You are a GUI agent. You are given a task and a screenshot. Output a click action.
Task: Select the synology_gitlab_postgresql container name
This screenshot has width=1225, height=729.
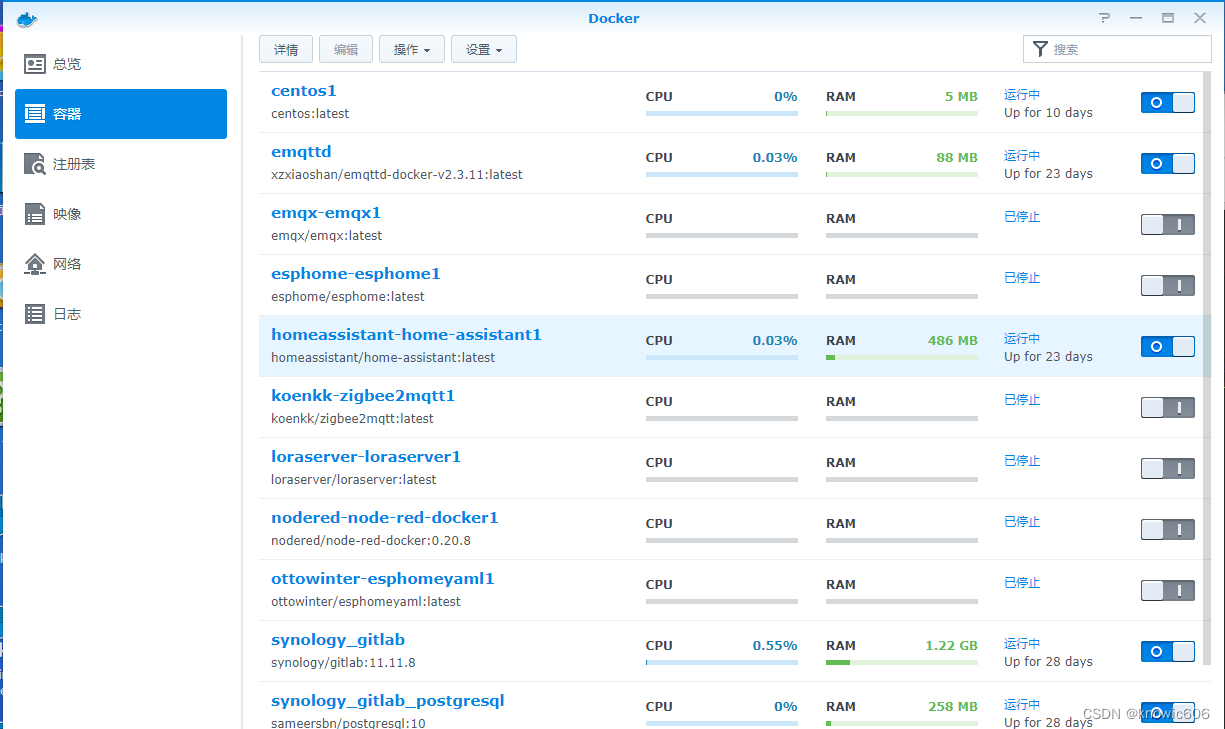[388, 701]
